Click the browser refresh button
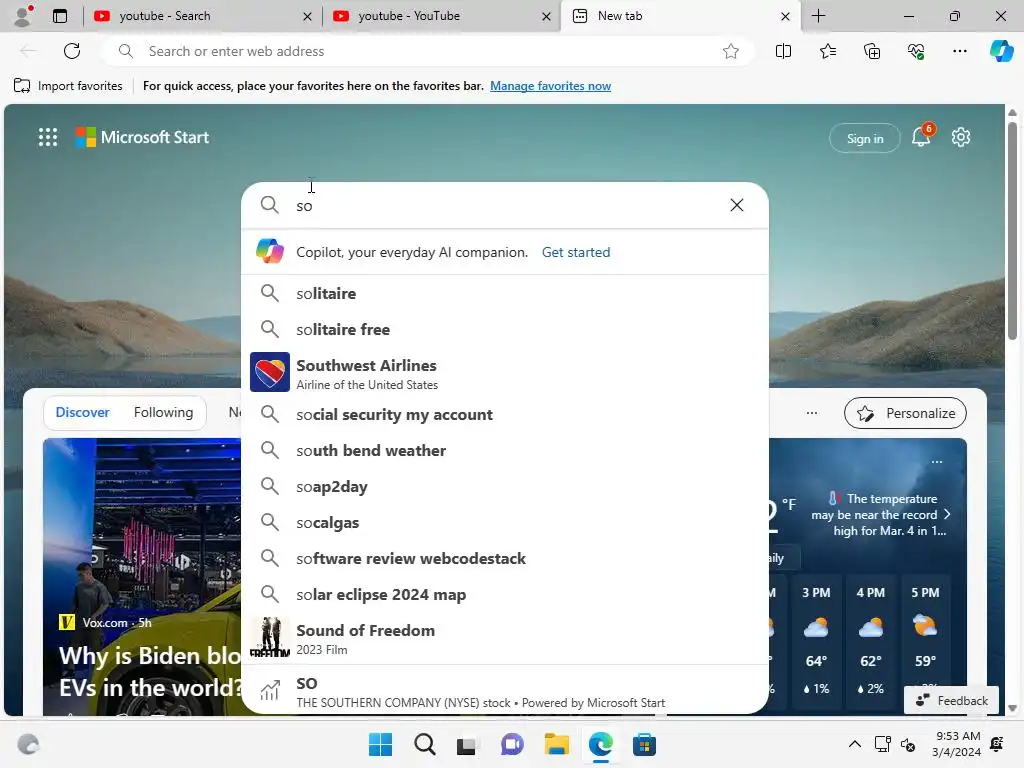 click(x=72, y=51)
